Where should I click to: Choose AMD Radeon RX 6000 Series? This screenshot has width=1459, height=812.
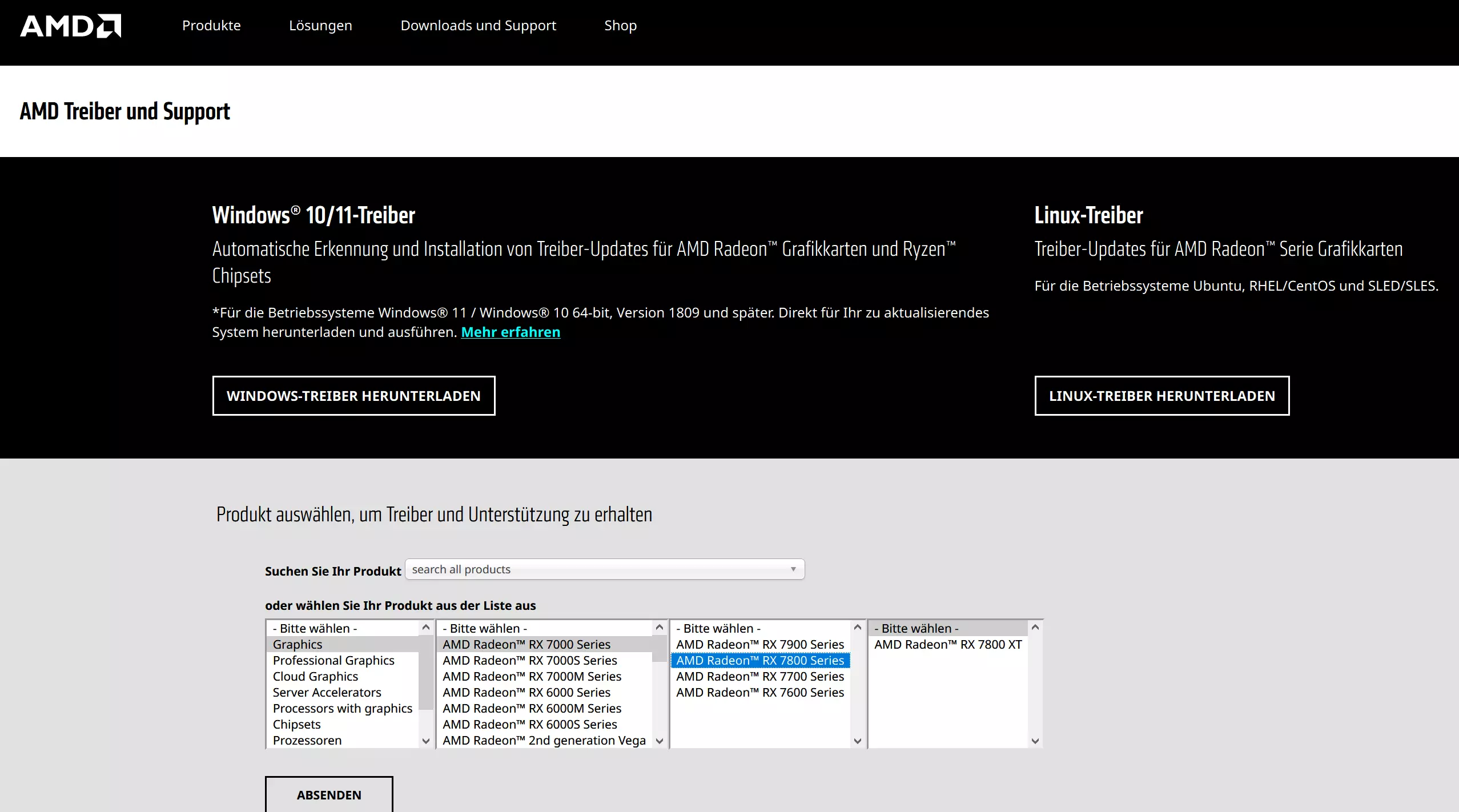pos(545,692)
